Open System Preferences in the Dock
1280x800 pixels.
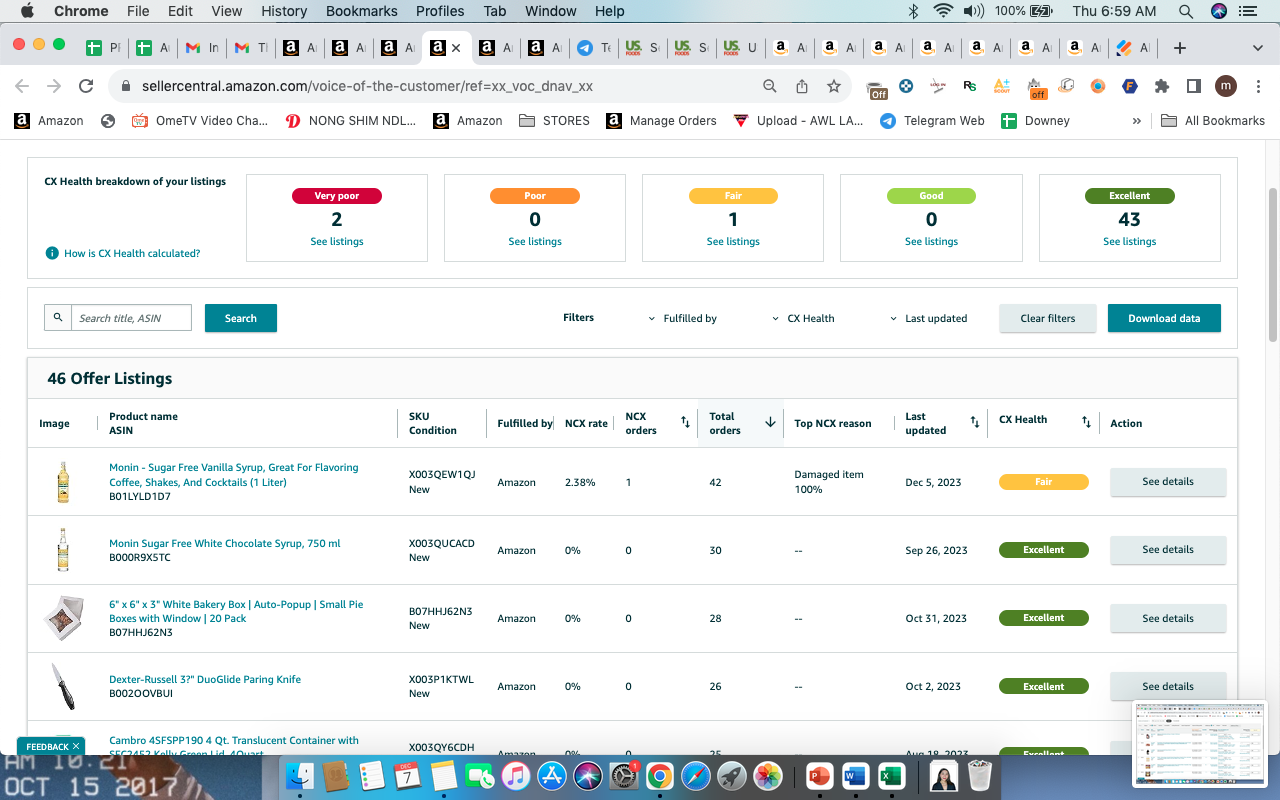tap(624, 775)
